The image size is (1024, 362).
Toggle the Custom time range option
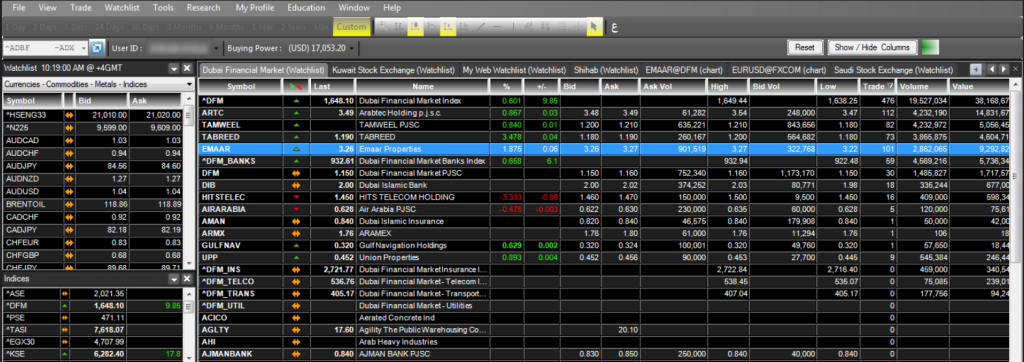pos(351,27)
